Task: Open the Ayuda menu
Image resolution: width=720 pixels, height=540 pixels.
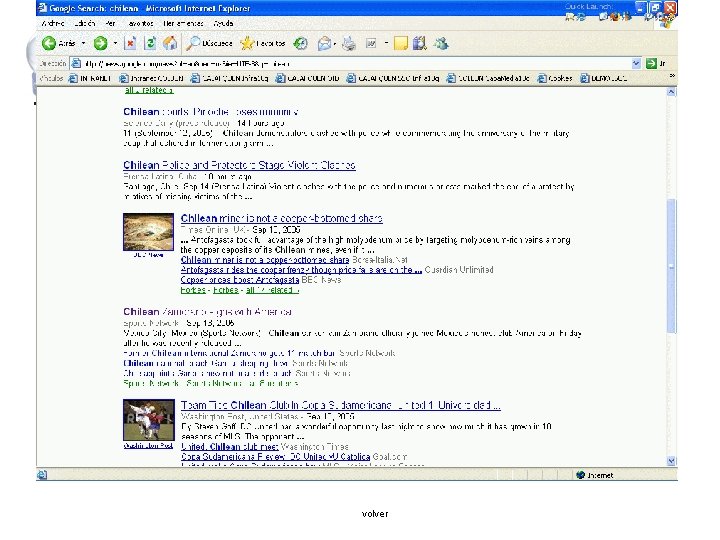Action: click(x=223, y=23)
